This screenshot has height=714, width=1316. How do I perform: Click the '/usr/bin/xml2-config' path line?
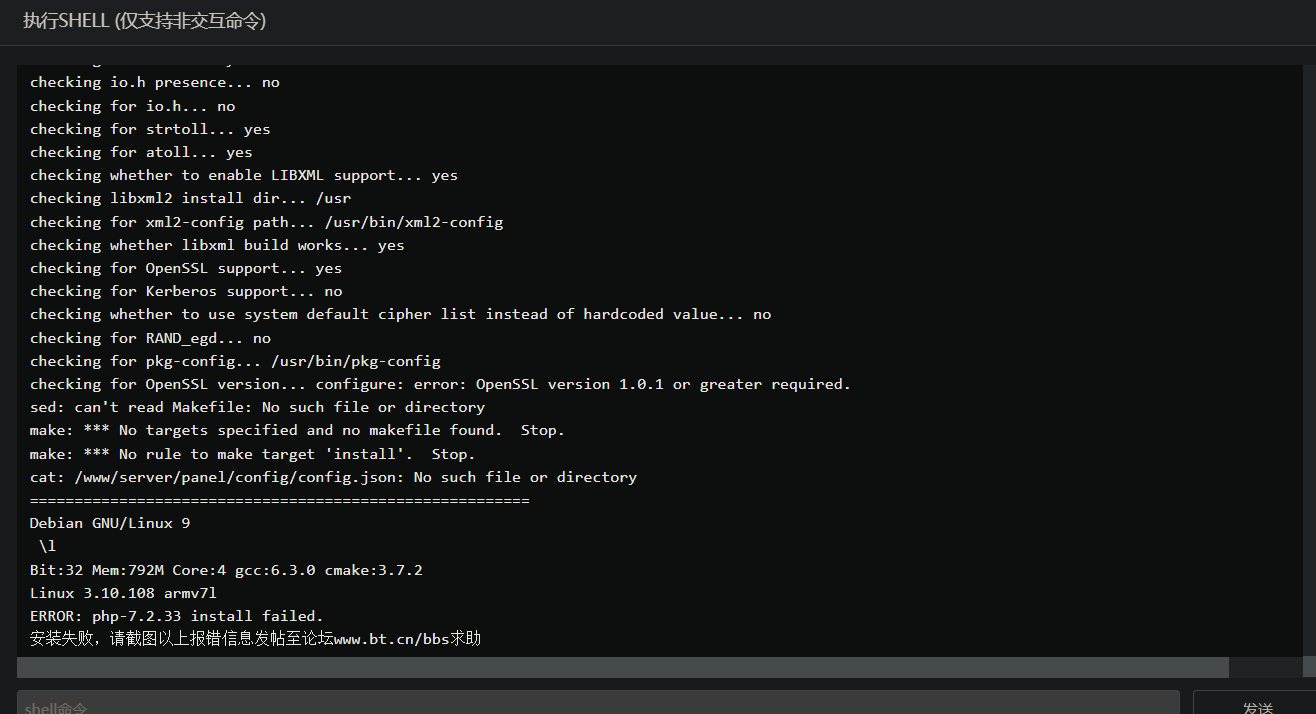pos(266,222)
